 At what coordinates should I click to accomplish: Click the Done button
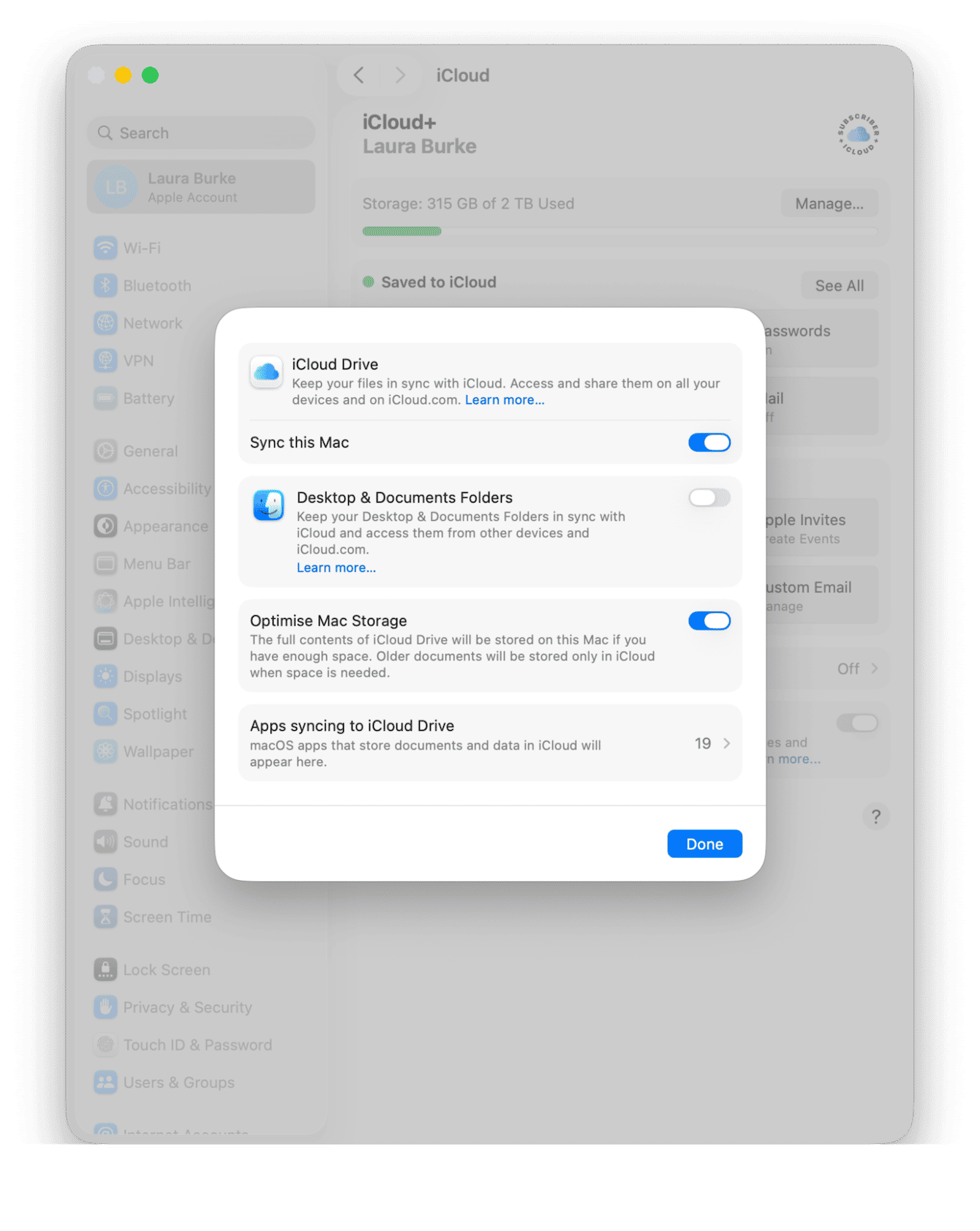pos(704,844)
